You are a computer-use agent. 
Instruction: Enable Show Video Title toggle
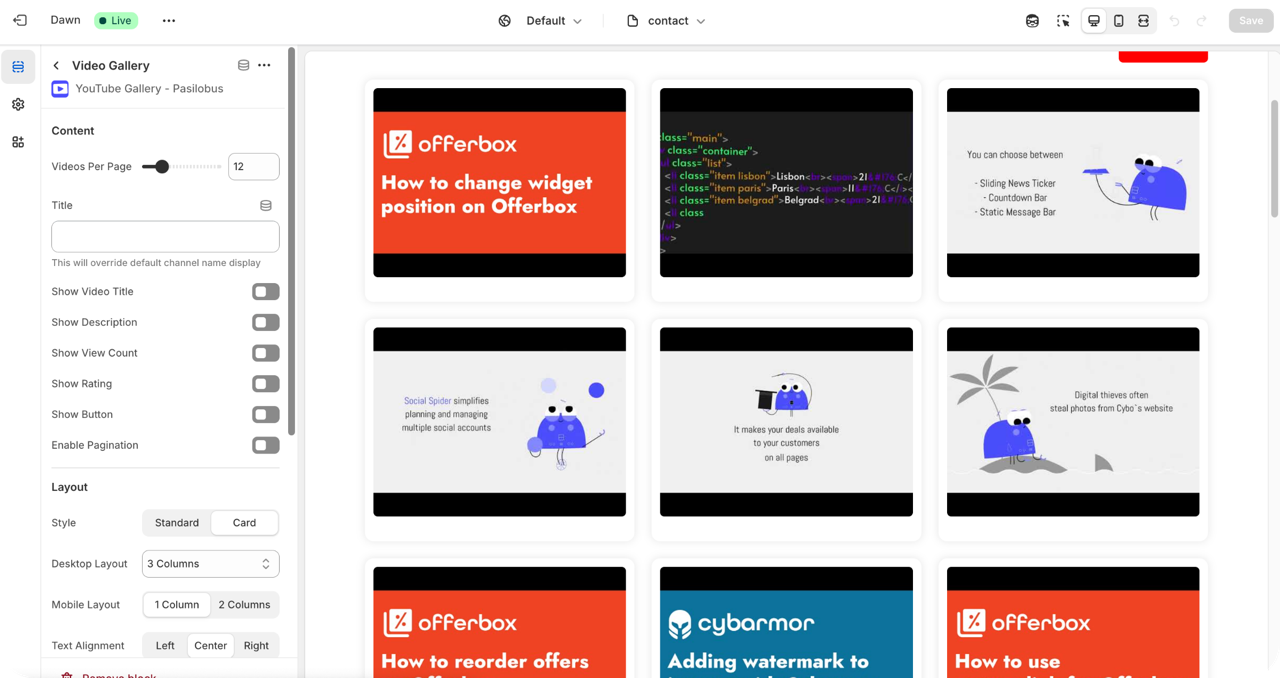pos(265,292)
